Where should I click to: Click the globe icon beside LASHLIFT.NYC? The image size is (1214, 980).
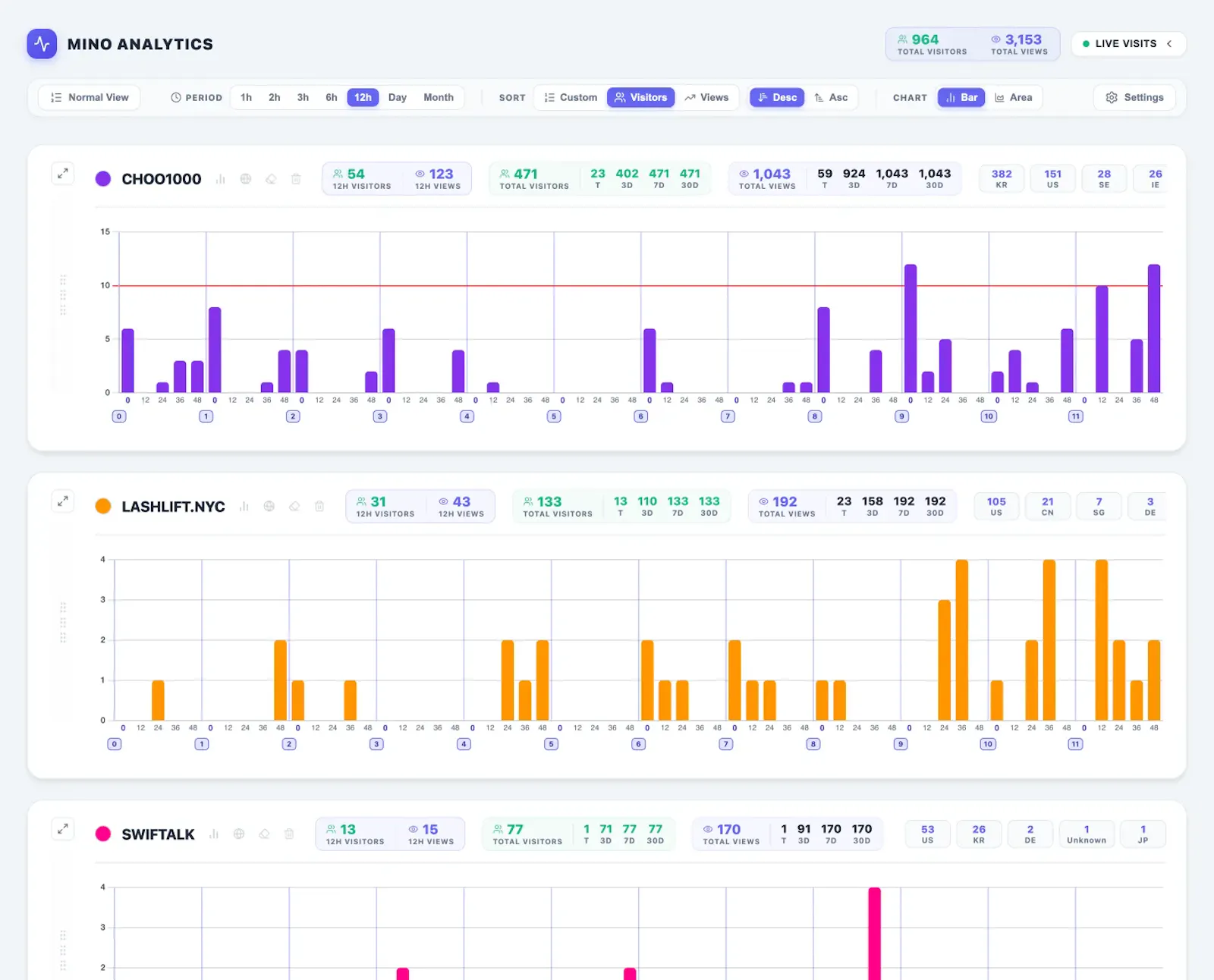tap(269, 507)
